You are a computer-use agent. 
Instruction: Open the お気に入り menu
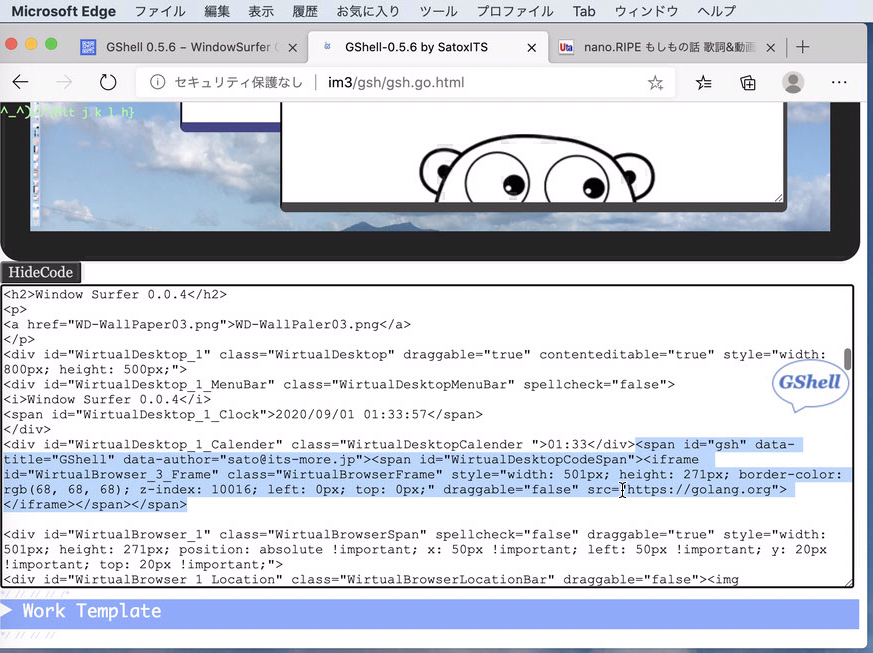[368, 11]
